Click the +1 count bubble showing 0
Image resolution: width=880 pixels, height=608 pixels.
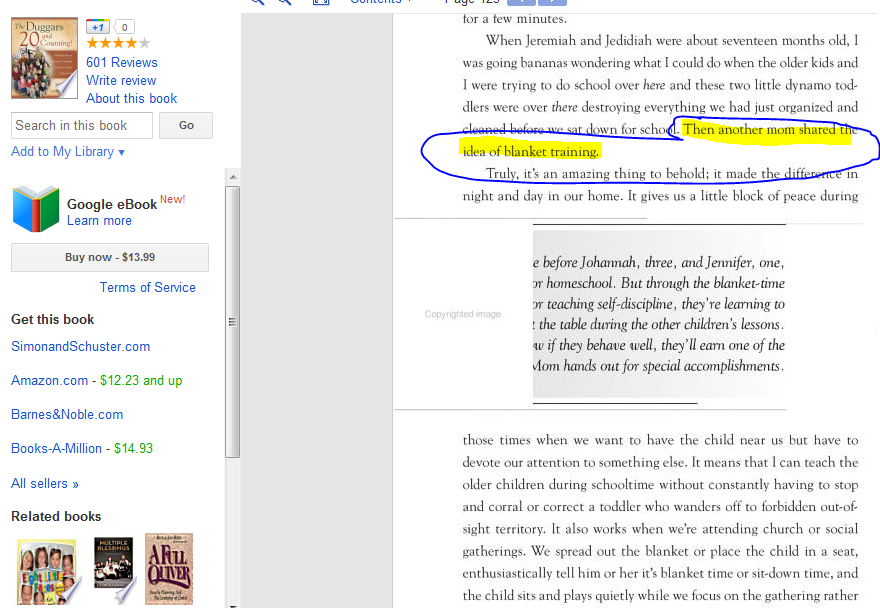click(125, 27)
